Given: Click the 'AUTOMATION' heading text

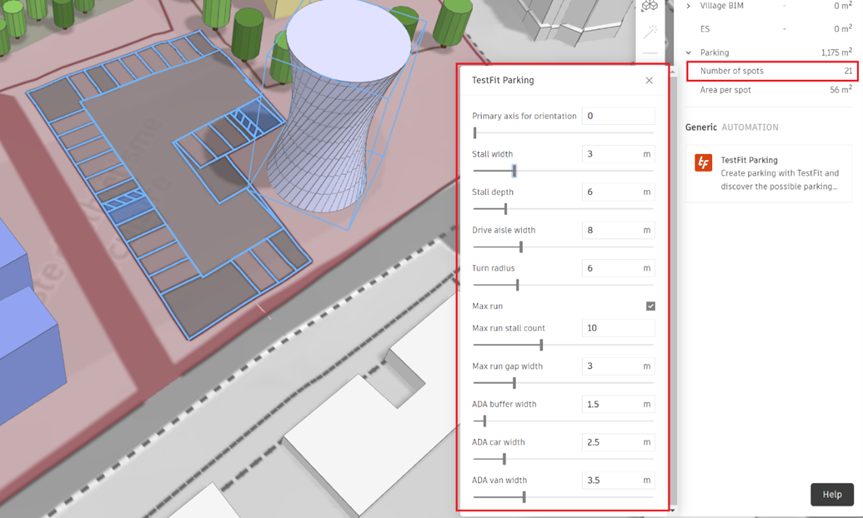Looking at the screenshot, I should 750,127.
